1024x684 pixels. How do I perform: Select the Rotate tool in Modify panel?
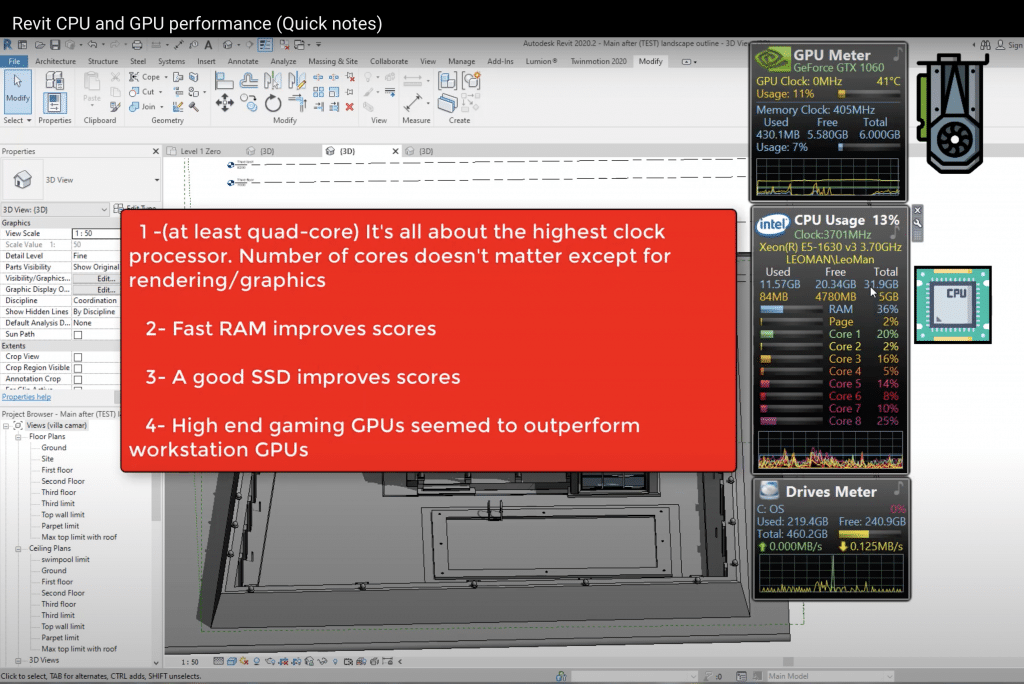tap(273, 103)
